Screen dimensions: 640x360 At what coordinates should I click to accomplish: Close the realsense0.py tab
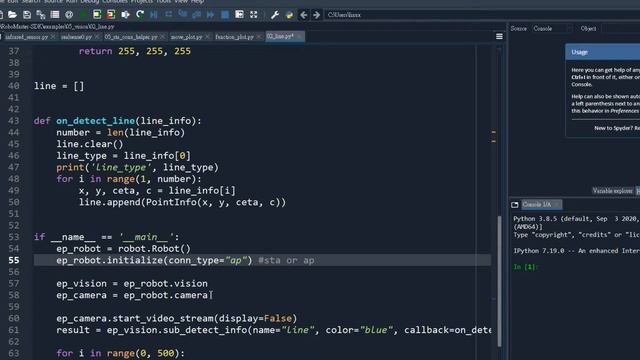[97, 37]
